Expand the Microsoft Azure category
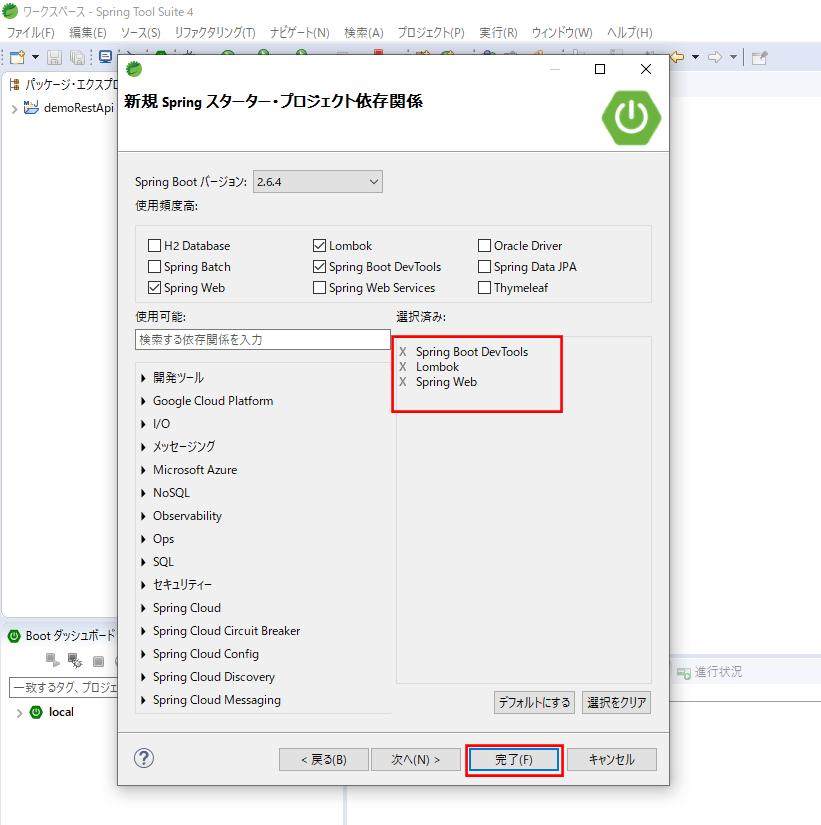The image size is (821, 825). 143,470
